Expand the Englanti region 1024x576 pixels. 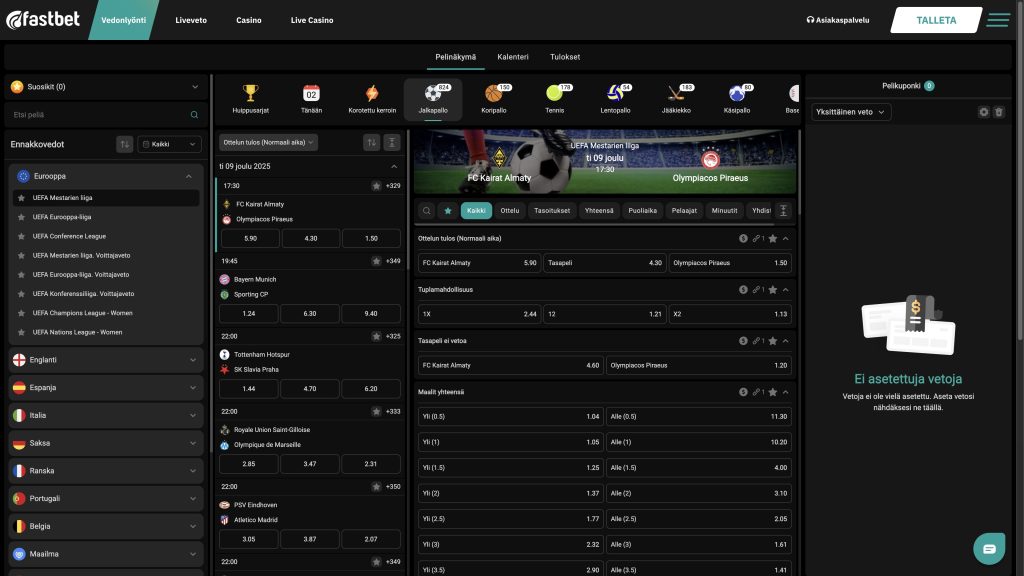pos(106,360)
